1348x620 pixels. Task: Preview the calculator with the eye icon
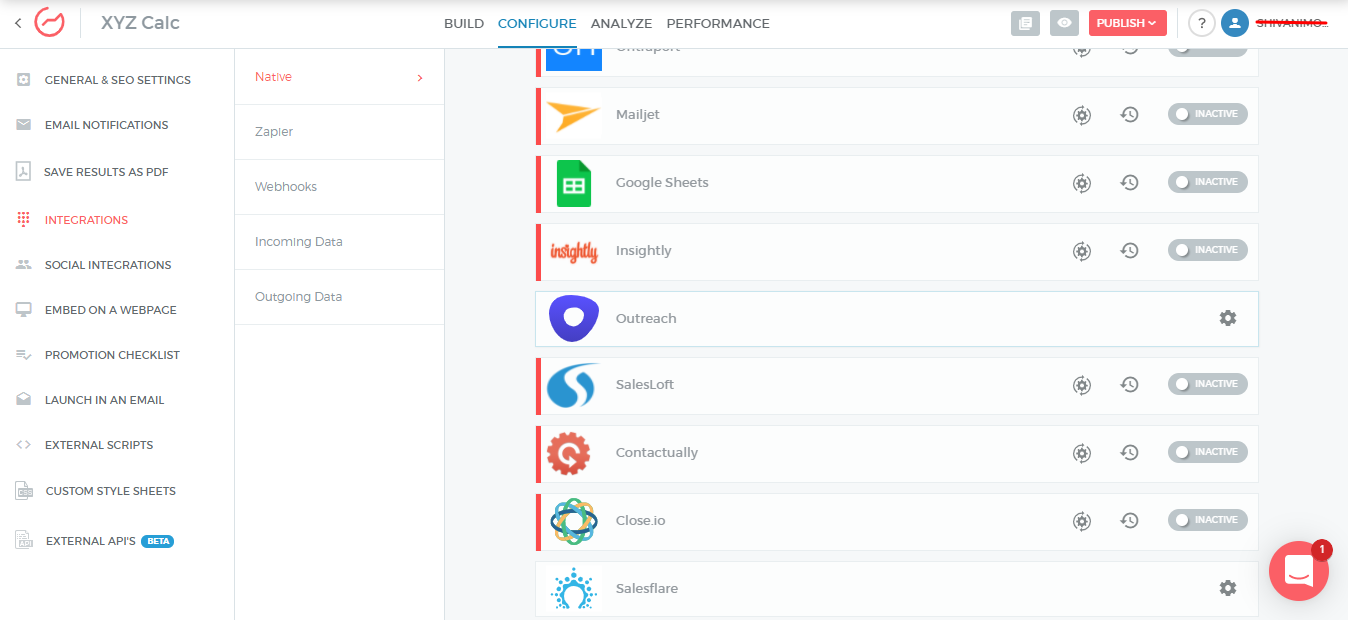point(1065,23)
